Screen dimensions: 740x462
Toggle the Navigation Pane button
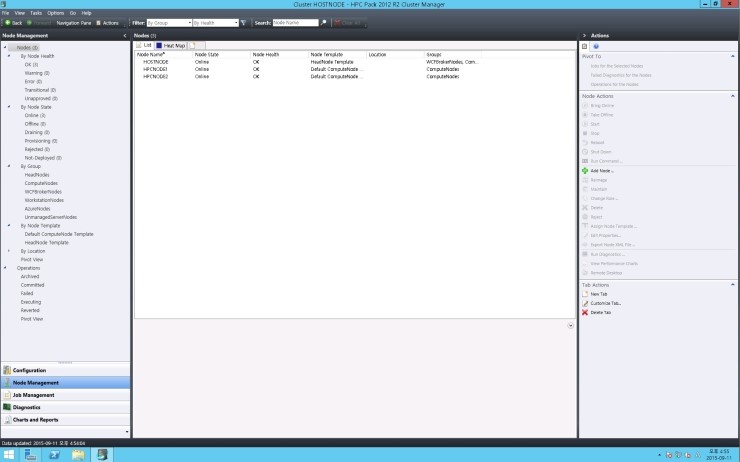[74, 23]
